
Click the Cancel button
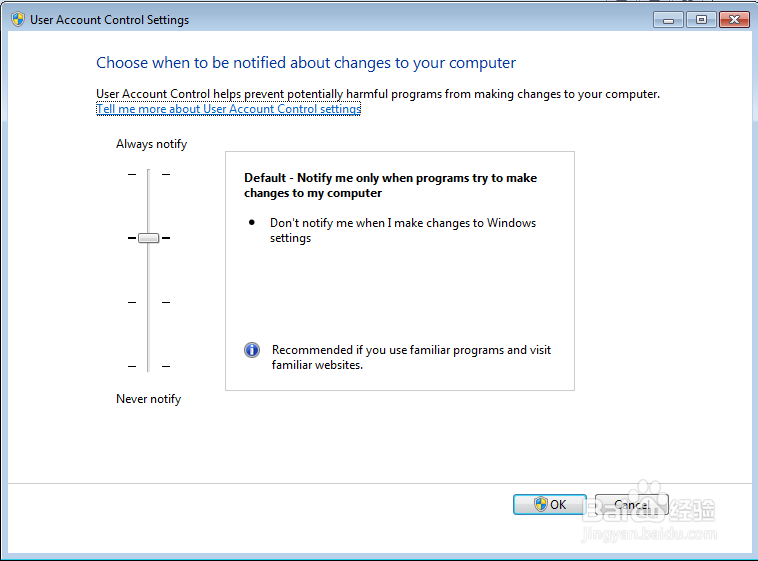[x=632, y=504]
